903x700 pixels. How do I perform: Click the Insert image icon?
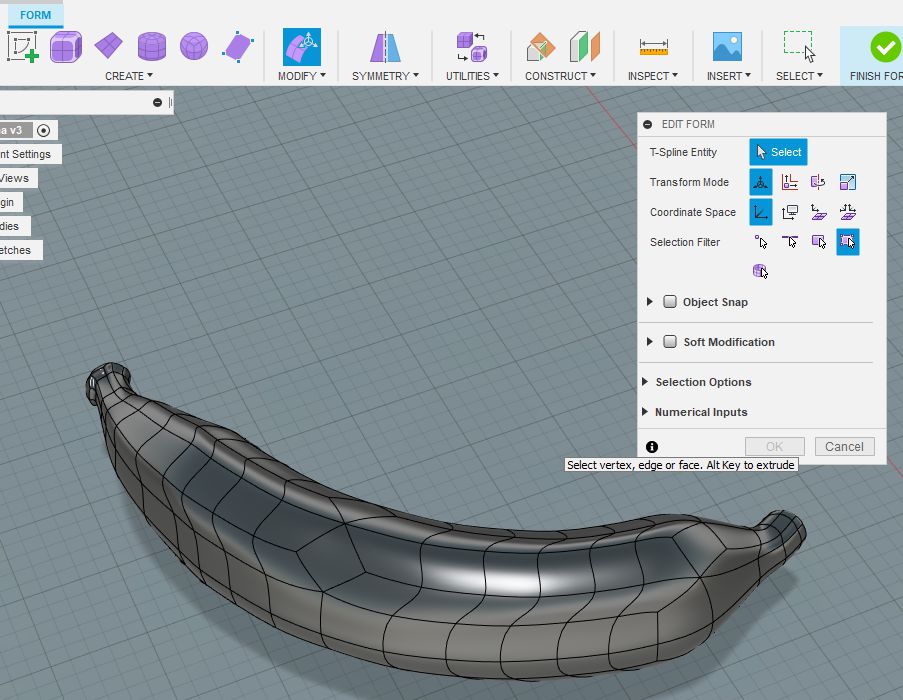(727, 47)
